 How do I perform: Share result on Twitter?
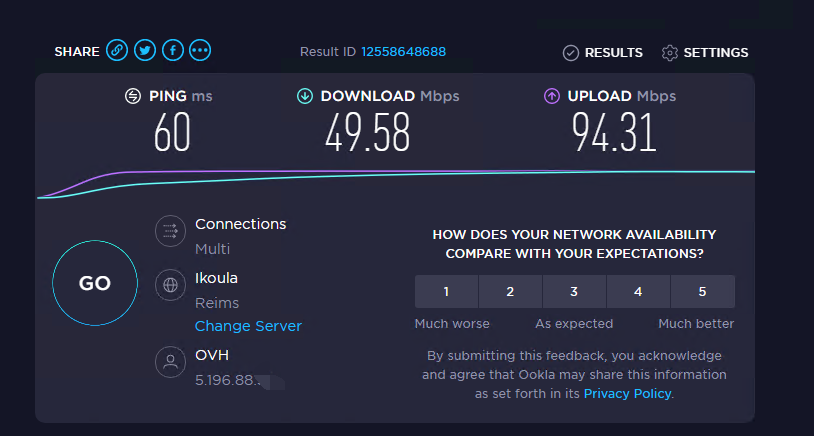click(145, 51)
